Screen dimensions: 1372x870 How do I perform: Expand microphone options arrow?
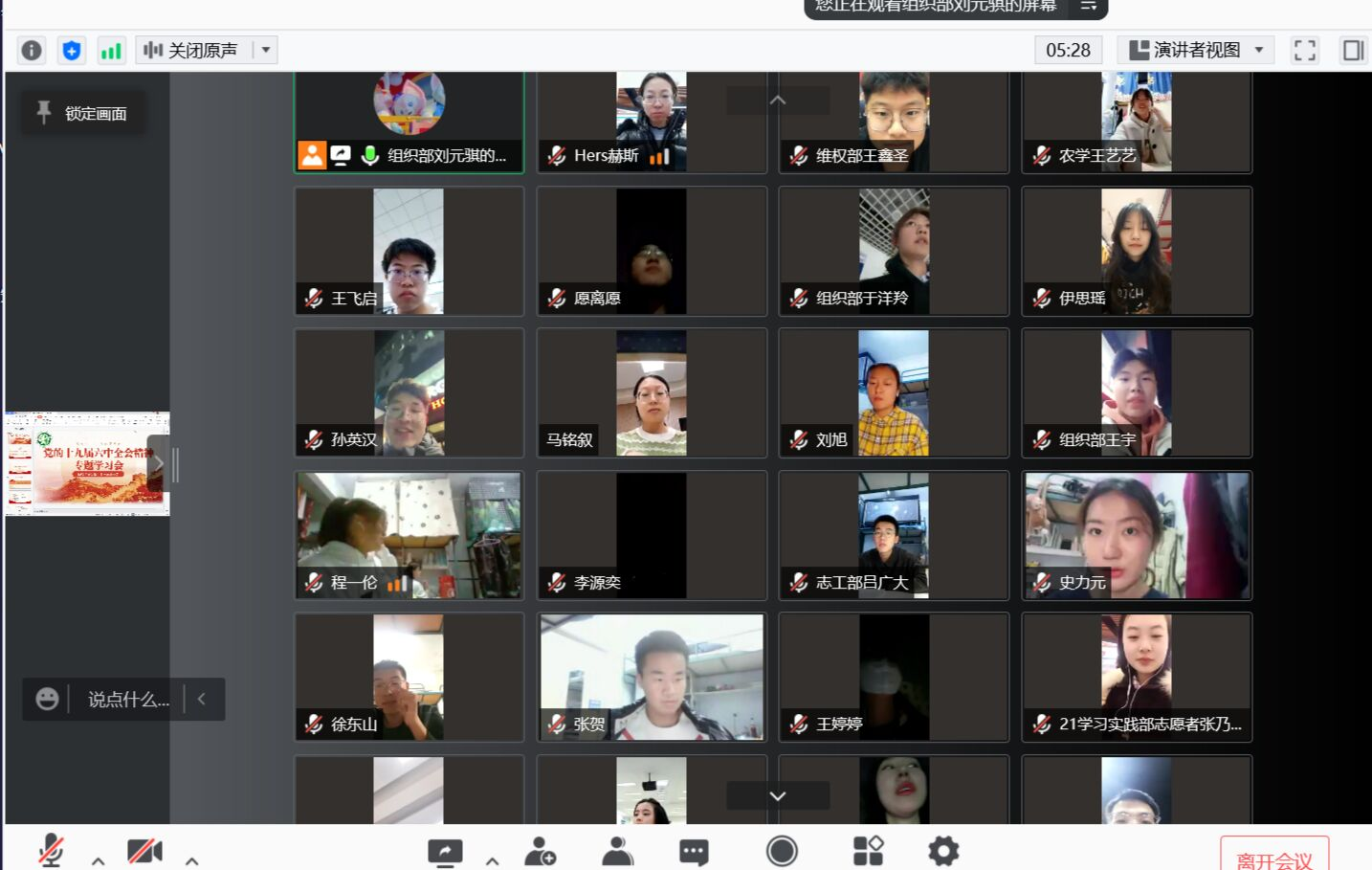tap(98, 860)
